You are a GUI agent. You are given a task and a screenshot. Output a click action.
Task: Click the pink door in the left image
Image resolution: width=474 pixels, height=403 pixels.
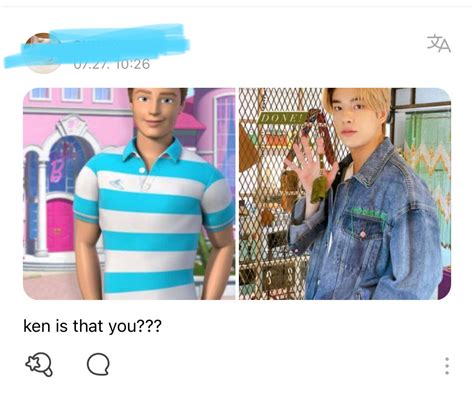tap(60, 226)
